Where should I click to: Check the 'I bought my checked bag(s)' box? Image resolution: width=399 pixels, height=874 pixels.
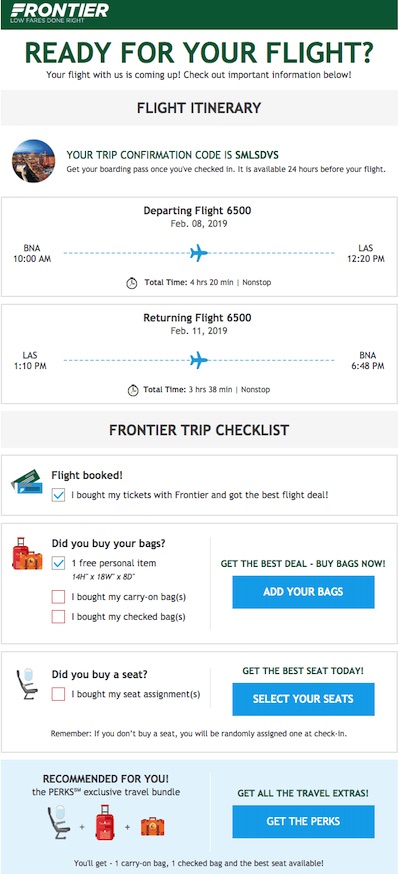(x=58, y=616)
